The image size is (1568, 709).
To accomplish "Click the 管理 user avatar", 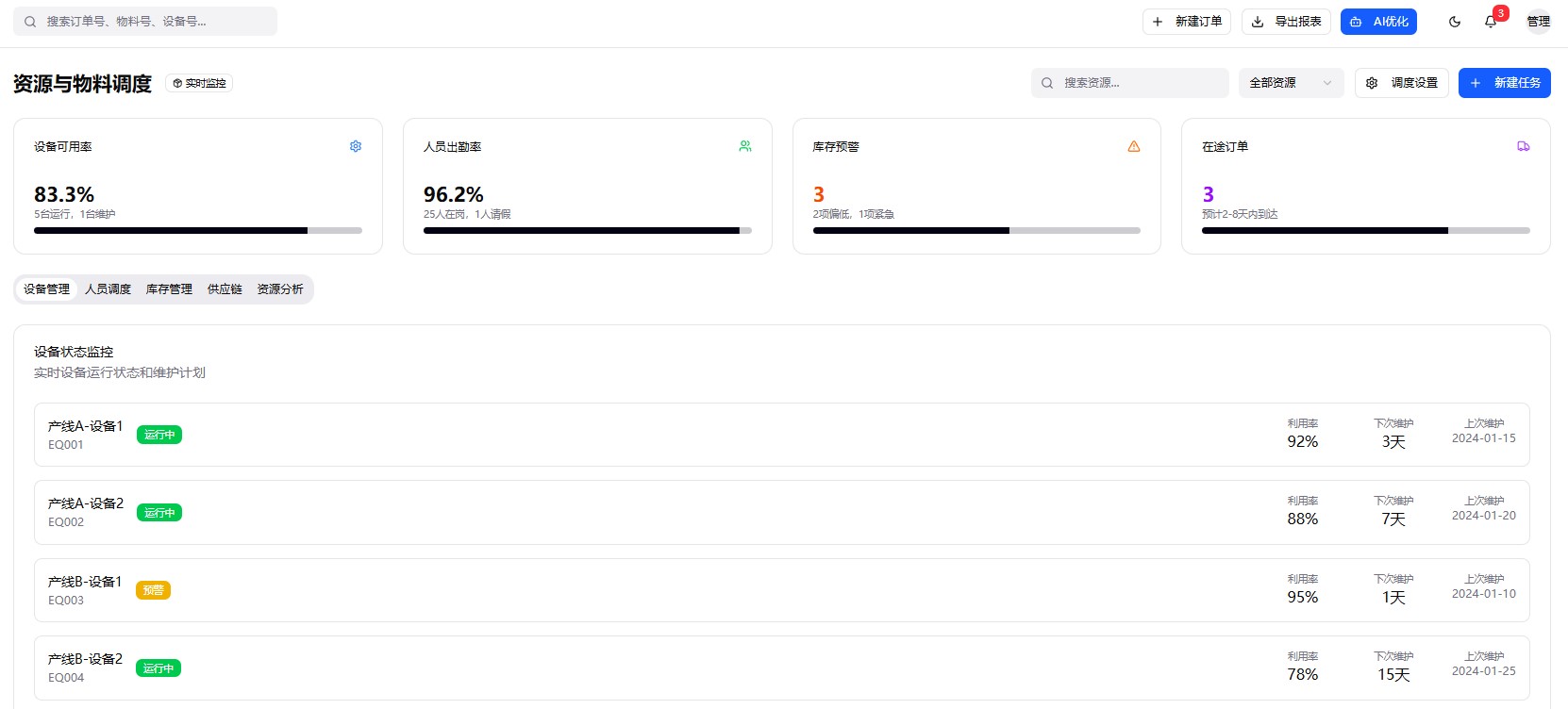I will (x=1538, y=22).
